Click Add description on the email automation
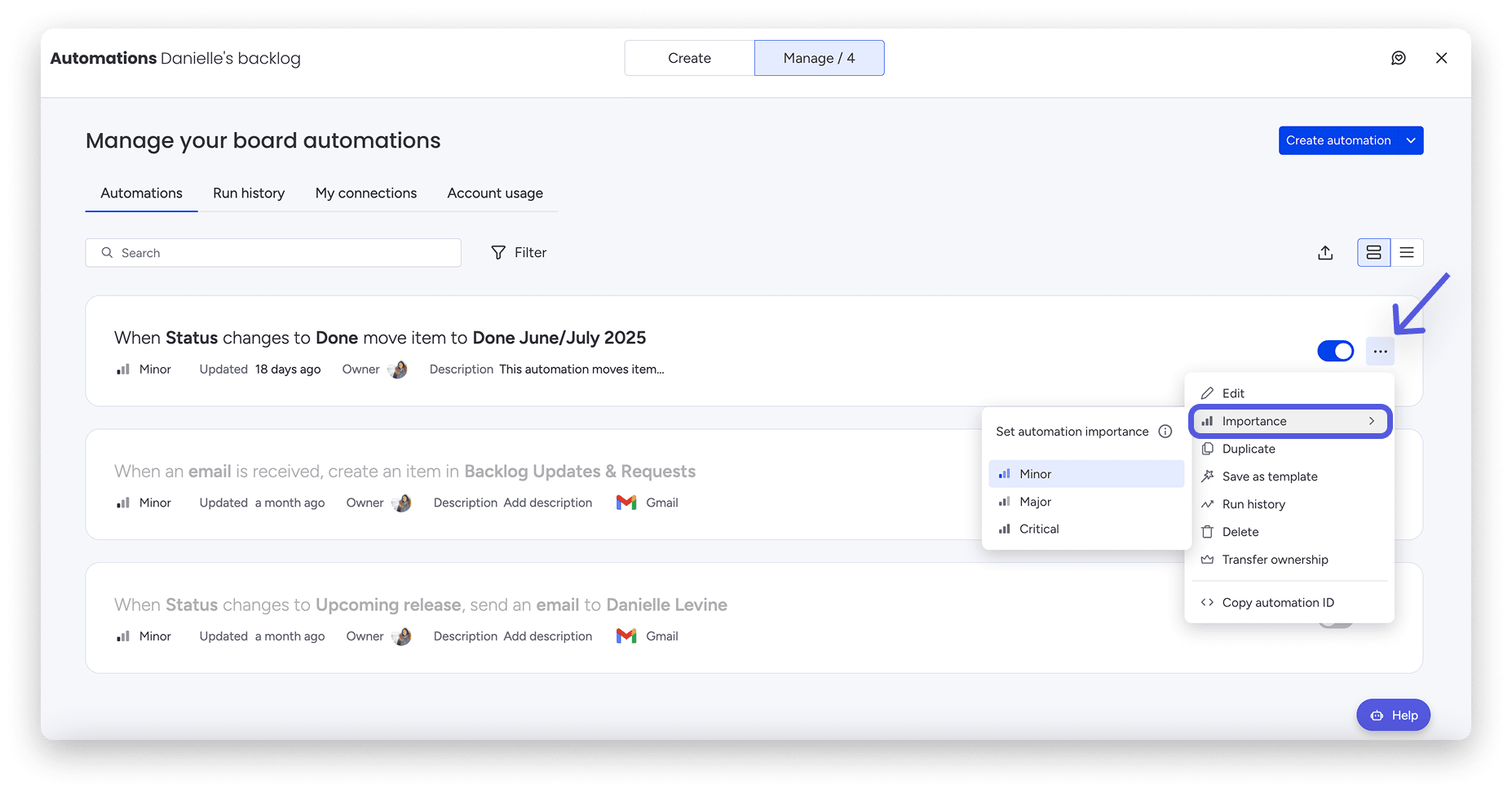 548,503
